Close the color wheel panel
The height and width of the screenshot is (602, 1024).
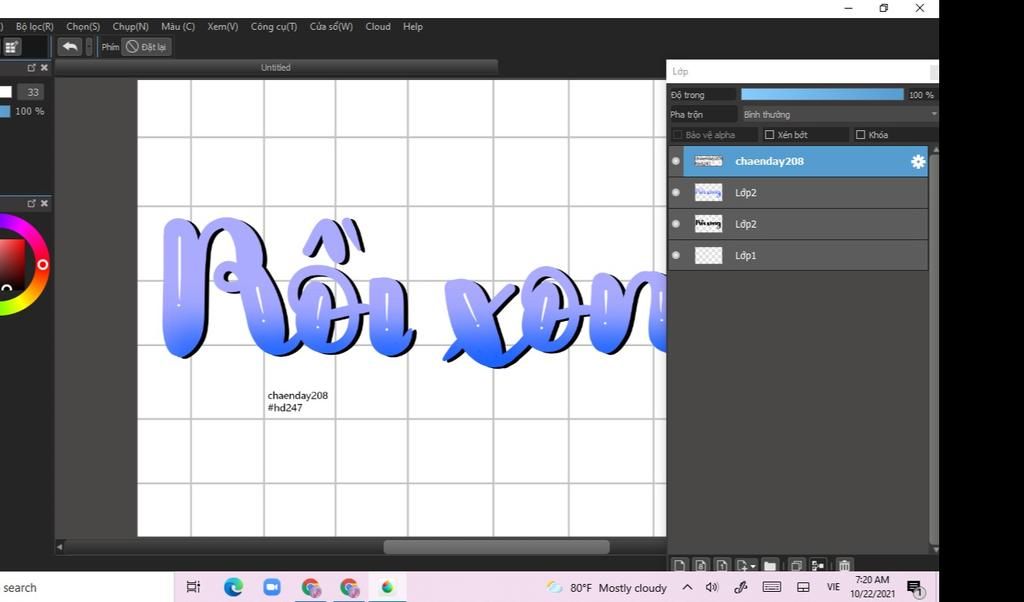coord(44,203)
